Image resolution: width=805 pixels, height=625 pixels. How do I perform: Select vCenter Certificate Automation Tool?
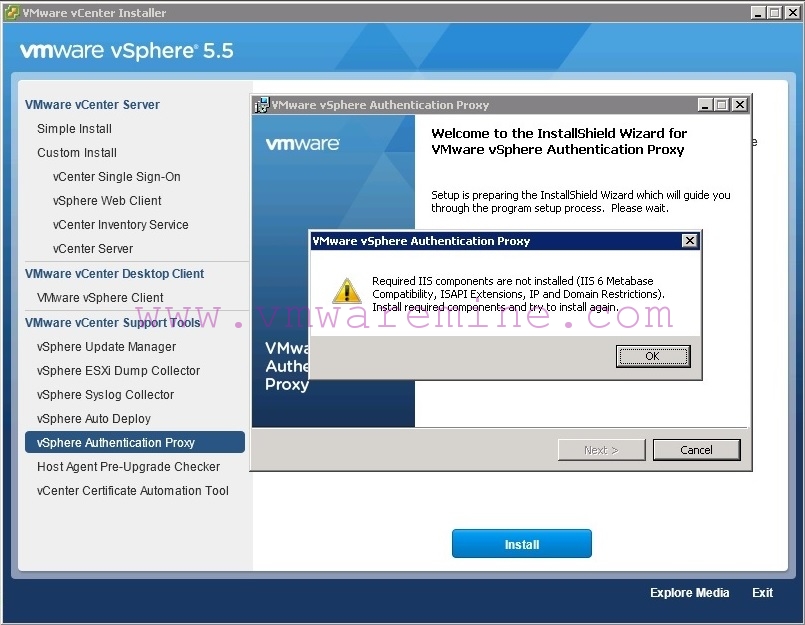(x=132, y=491)
